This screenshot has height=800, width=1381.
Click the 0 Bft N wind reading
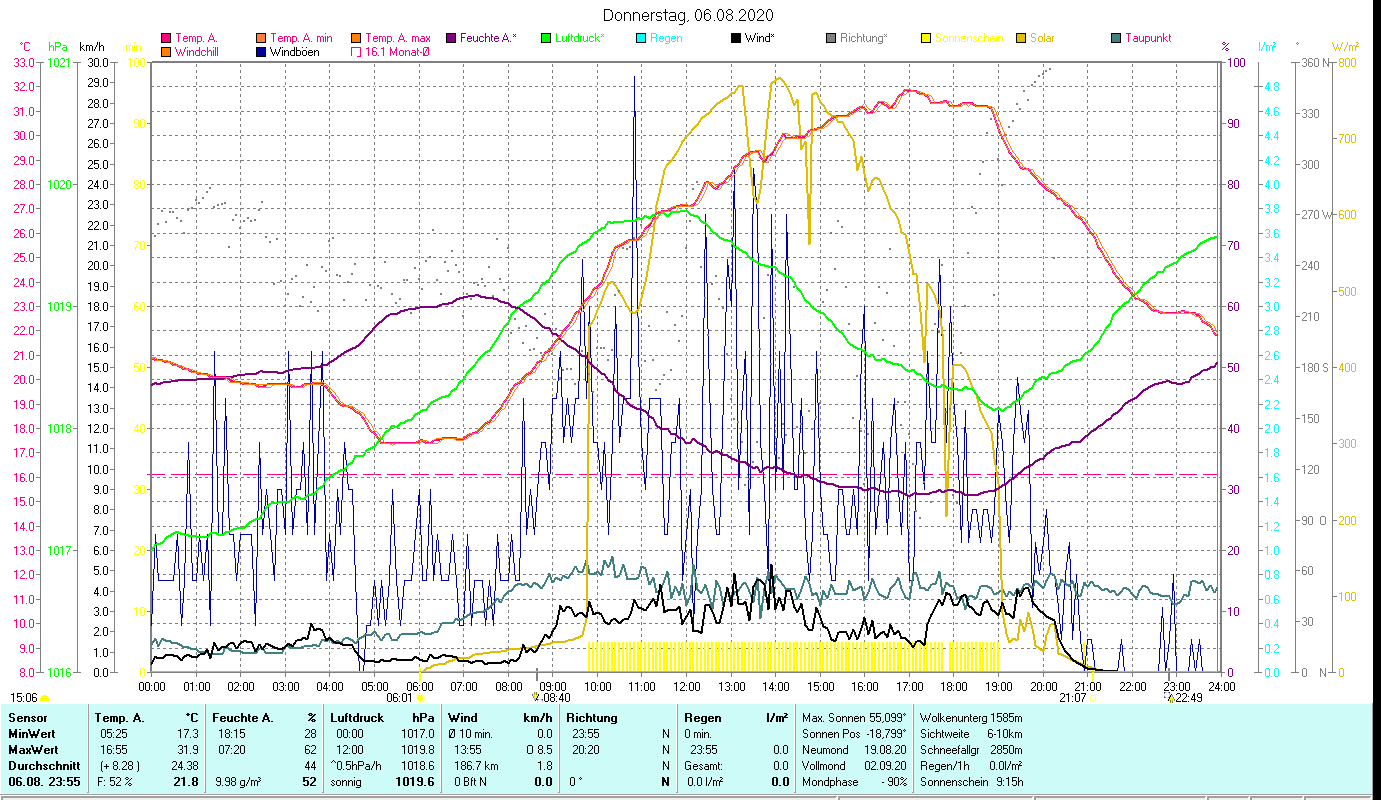471,782
